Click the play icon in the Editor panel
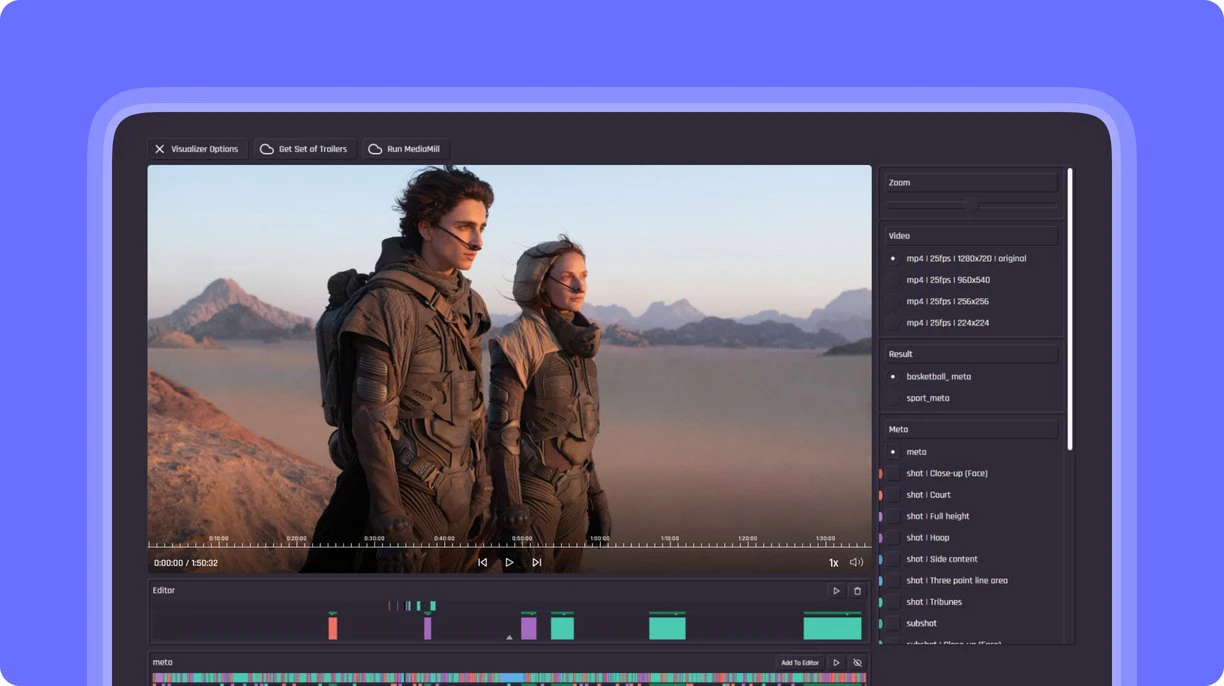 [836, 590]
